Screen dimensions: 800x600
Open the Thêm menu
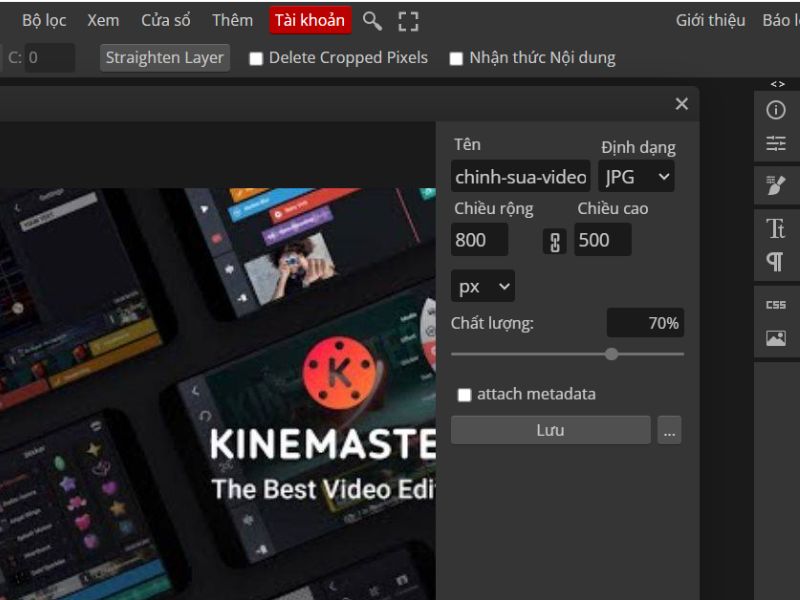point(233,20)
